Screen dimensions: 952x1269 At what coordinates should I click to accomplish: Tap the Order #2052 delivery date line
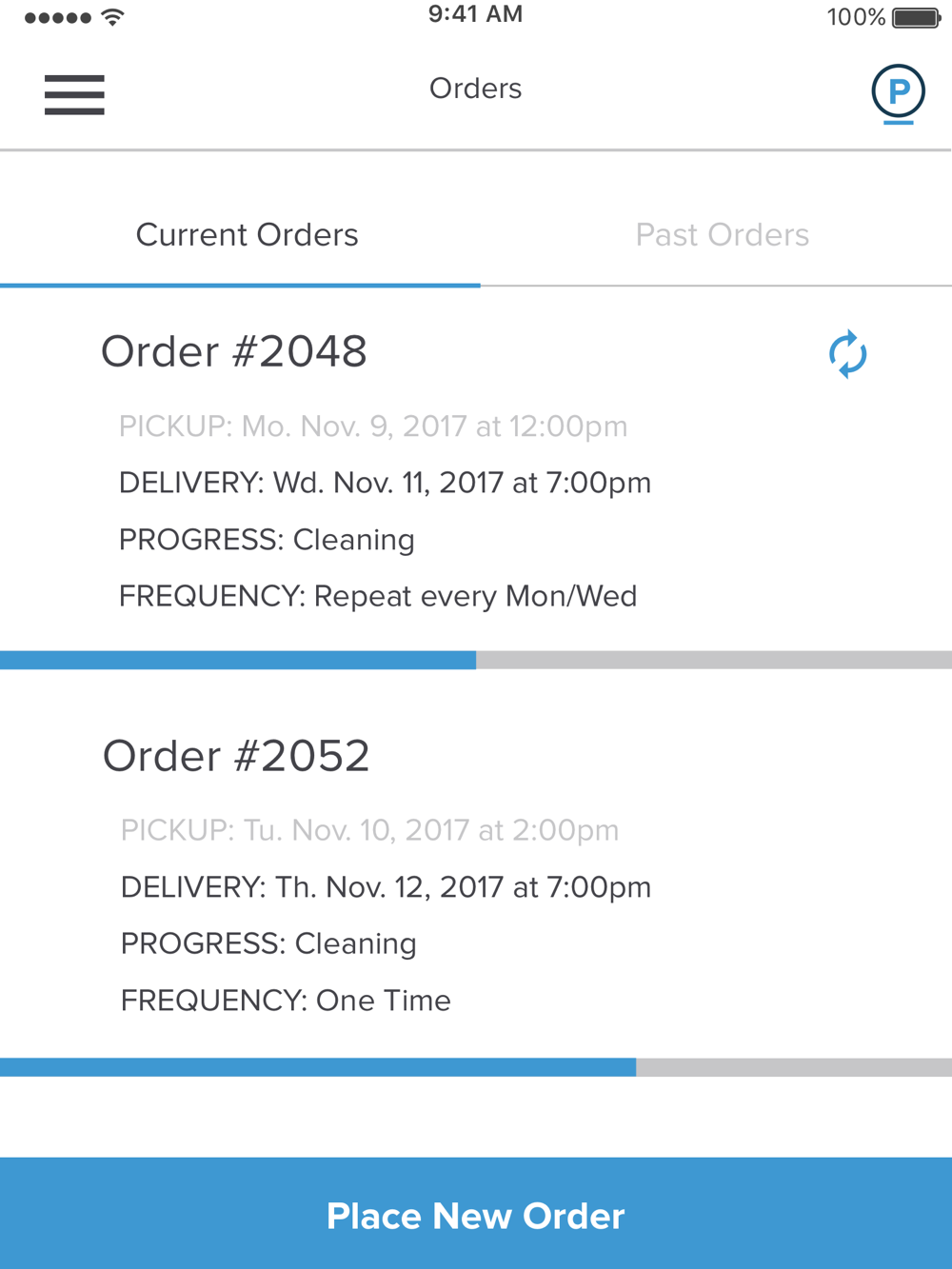point(386,887)
